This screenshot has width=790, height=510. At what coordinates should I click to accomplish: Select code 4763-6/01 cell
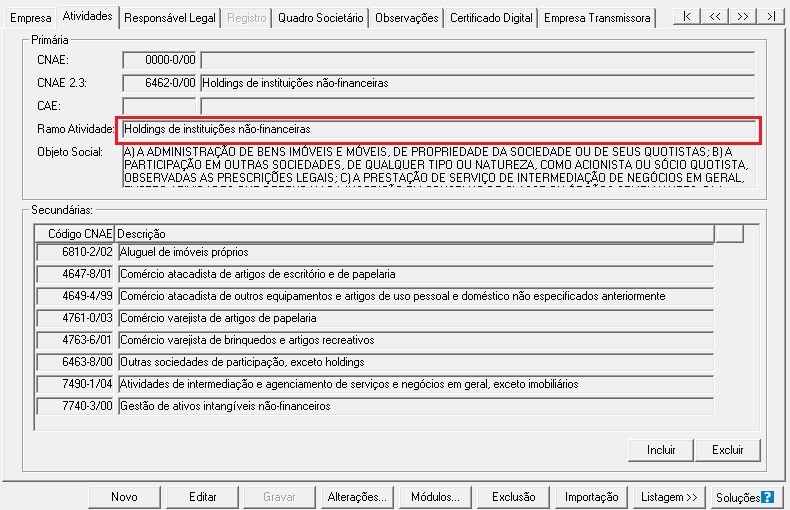point(75,340)
